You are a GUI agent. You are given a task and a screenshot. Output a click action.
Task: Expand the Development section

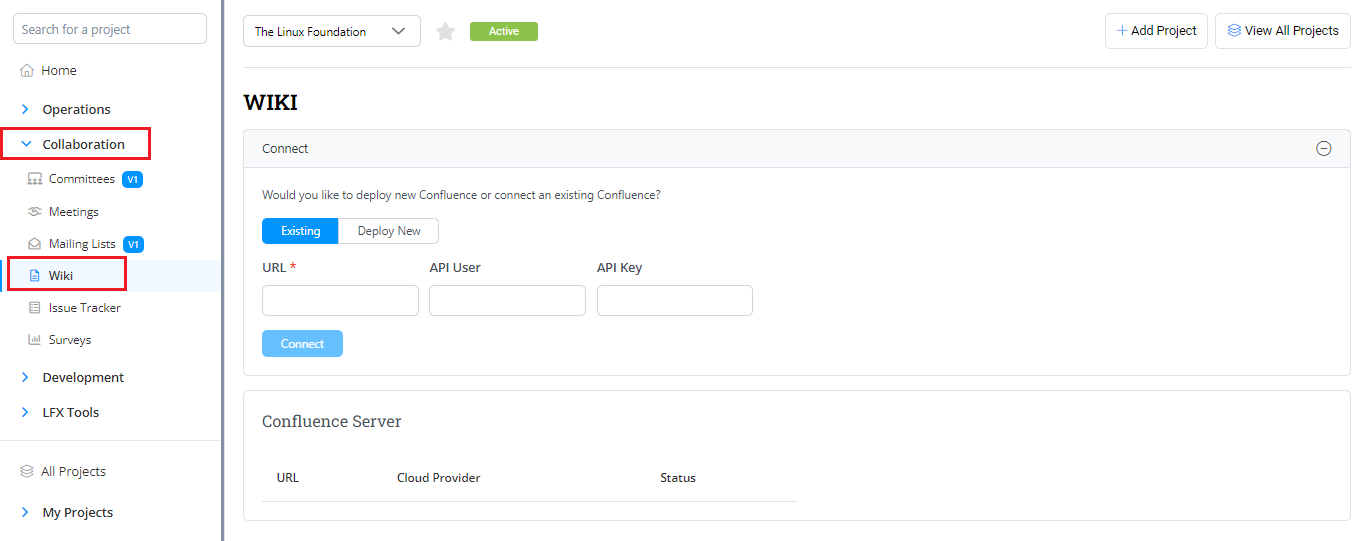tap(26, 378)
